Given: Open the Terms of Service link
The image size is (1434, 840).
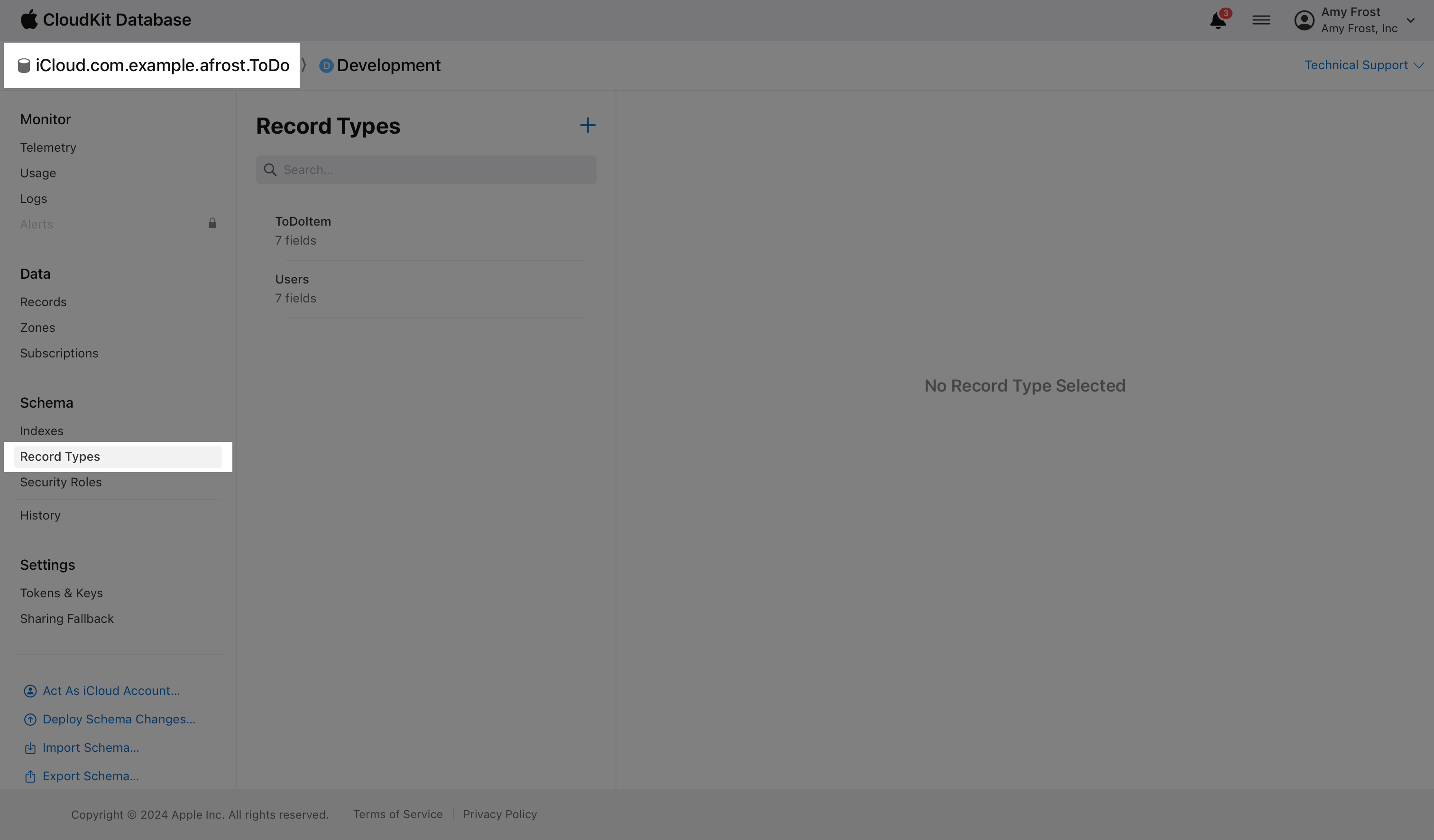Looking at the screenshot, I should [397, 814].
